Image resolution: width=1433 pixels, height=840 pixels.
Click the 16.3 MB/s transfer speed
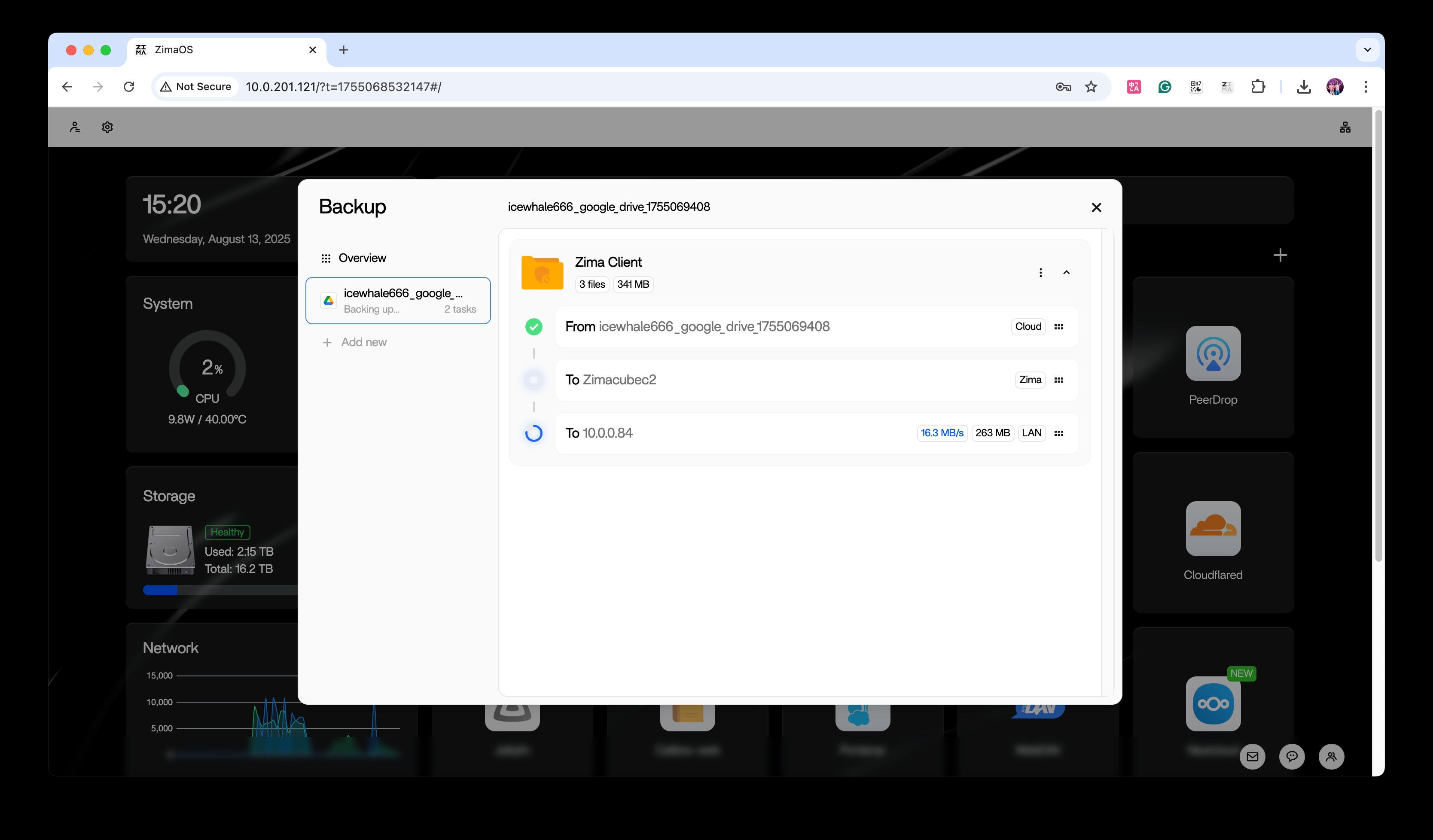coord(942,433)
